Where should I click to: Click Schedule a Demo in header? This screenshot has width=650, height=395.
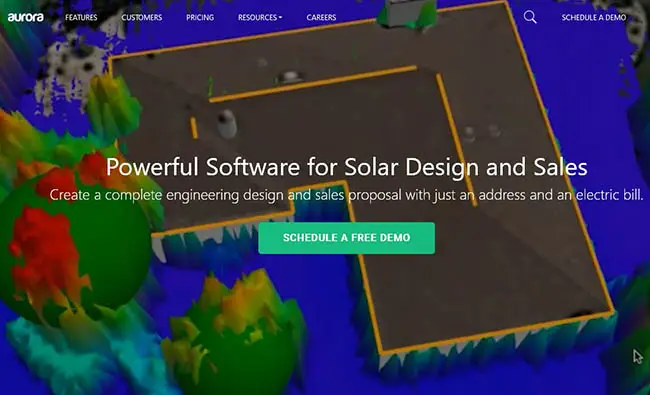594,17
